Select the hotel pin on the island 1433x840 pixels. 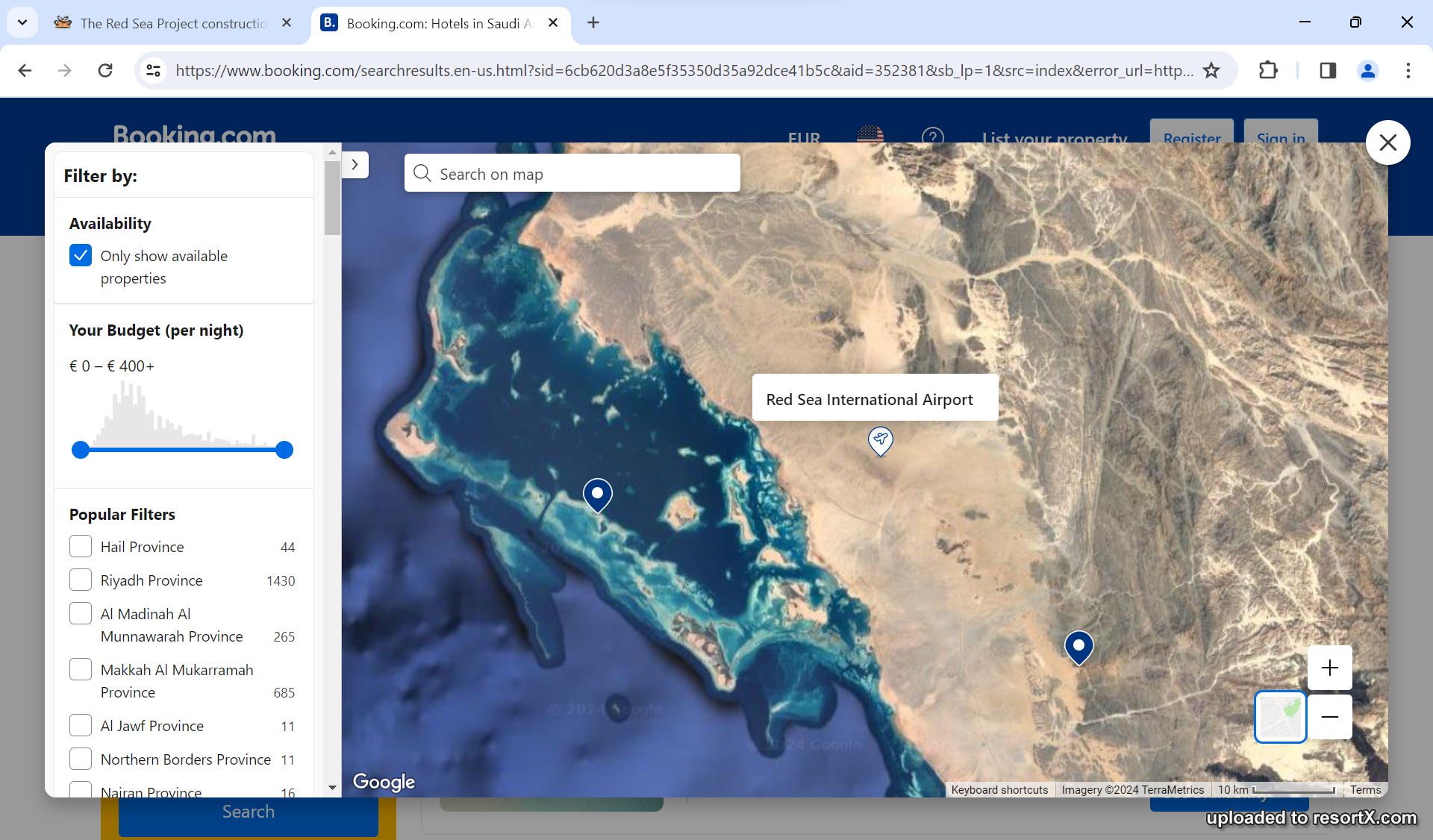[x=598, y=495]
